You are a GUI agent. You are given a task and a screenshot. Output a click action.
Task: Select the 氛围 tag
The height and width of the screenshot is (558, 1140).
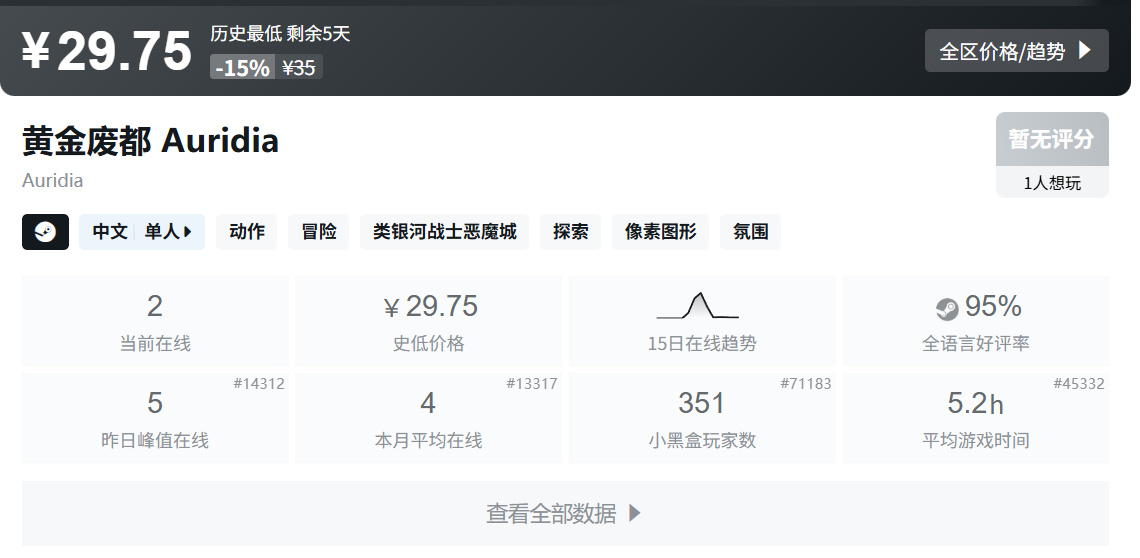point(750,232)
